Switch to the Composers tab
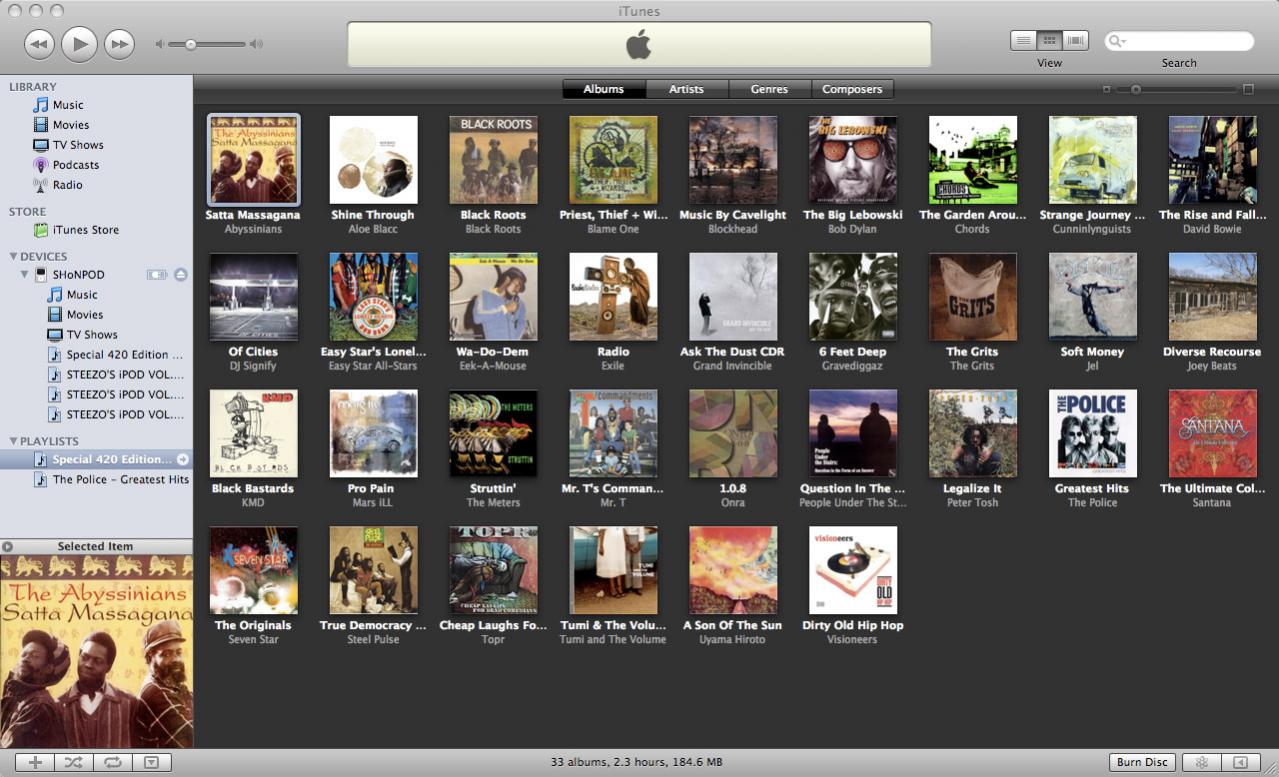Viewport: 1279px width, 777px height. (x=852, y=89)
